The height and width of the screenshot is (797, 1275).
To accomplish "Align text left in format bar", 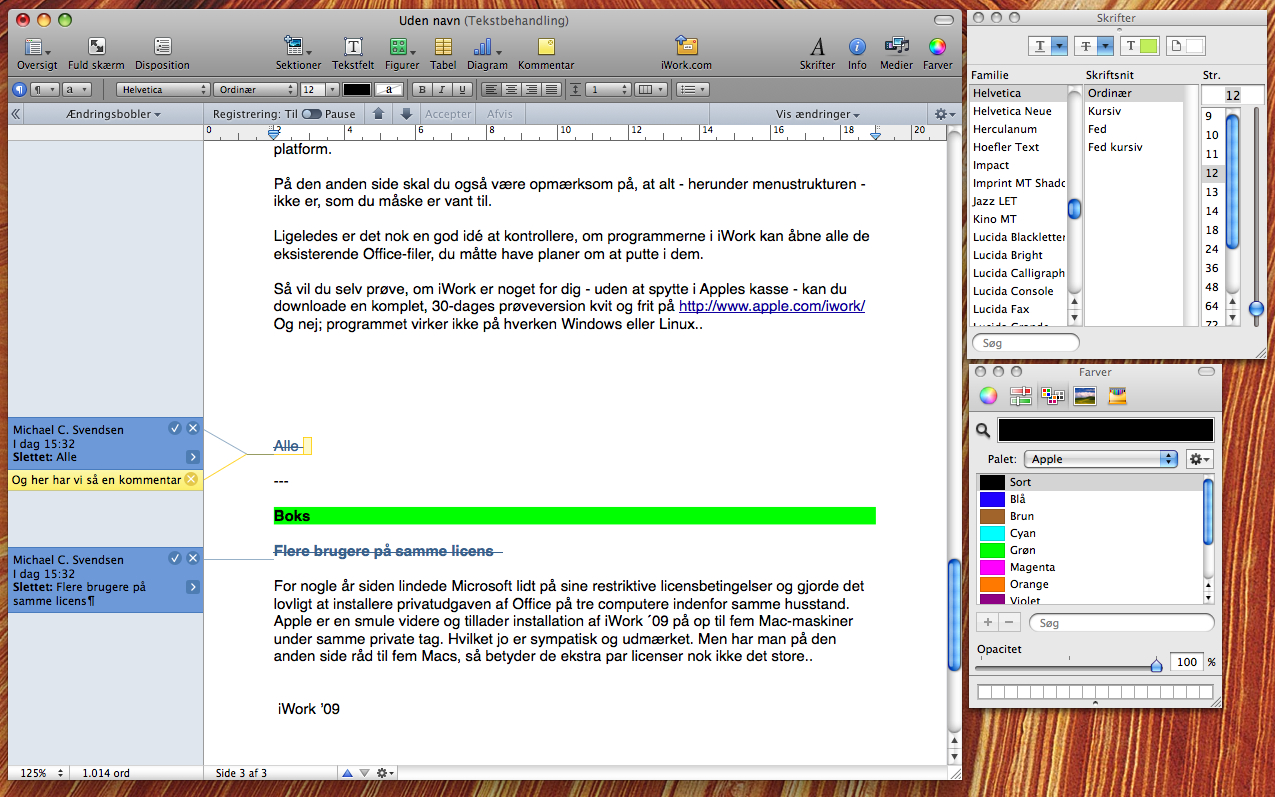I will pyautogui.click(x=490, y=89).
